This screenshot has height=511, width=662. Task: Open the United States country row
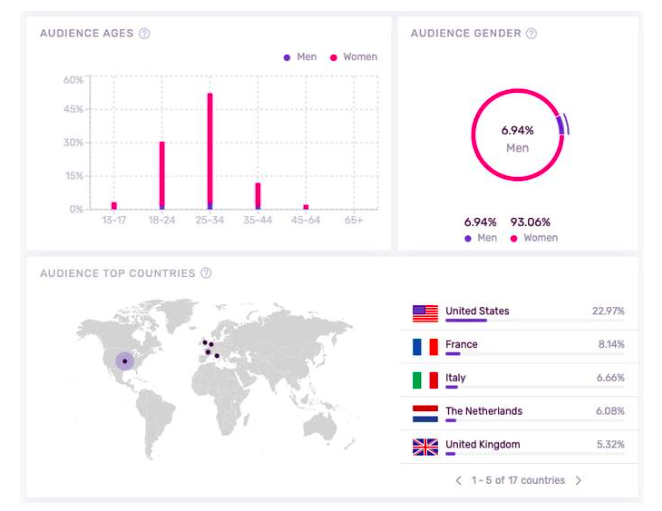(518, 313)
